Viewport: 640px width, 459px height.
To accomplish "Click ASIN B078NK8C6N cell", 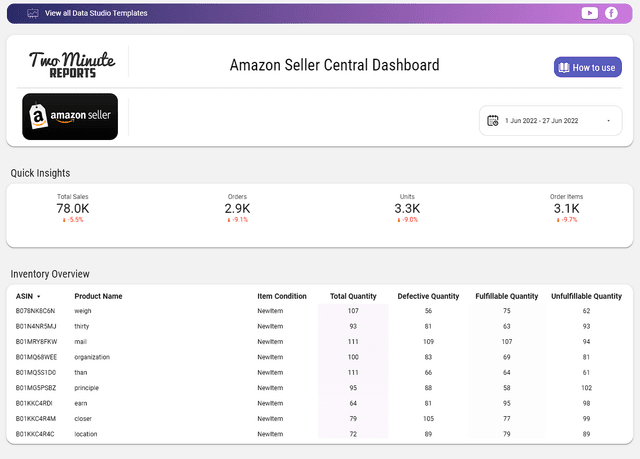I will (35, 311).
